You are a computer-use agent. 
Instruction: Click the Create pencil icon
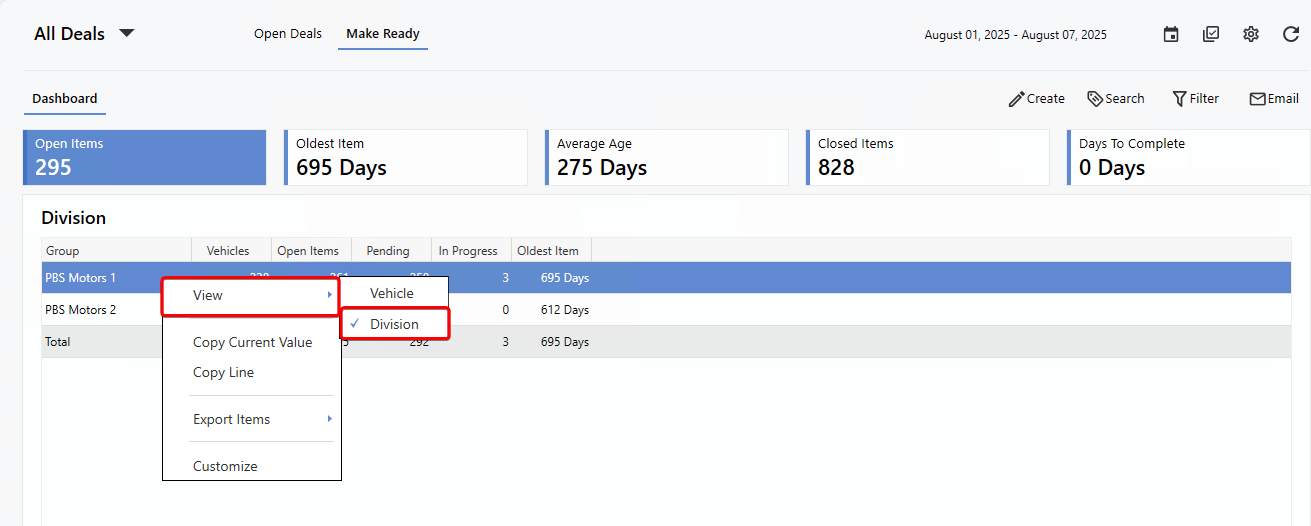tap(1017, 99)
